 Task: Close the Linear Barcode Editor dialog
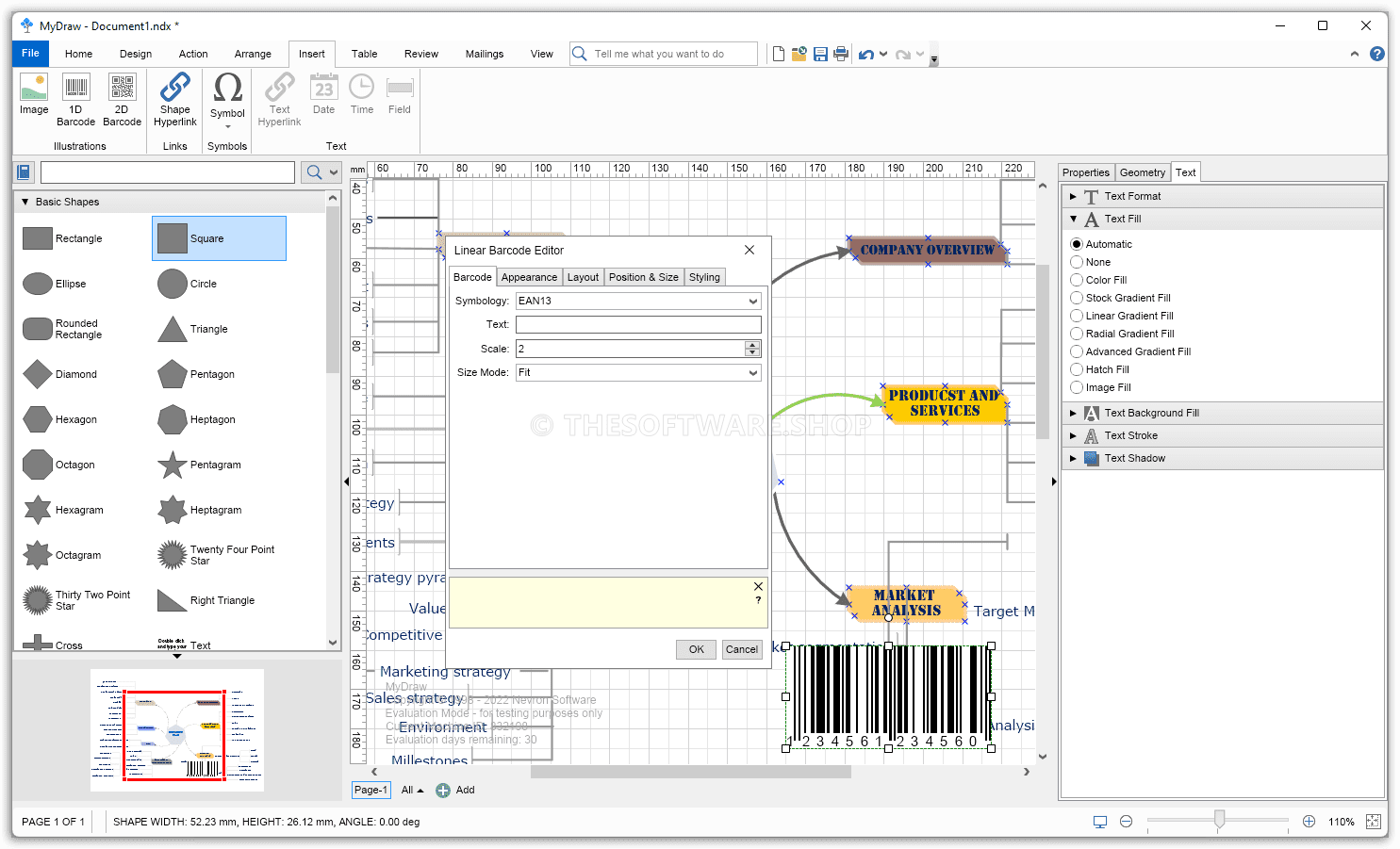749,250
